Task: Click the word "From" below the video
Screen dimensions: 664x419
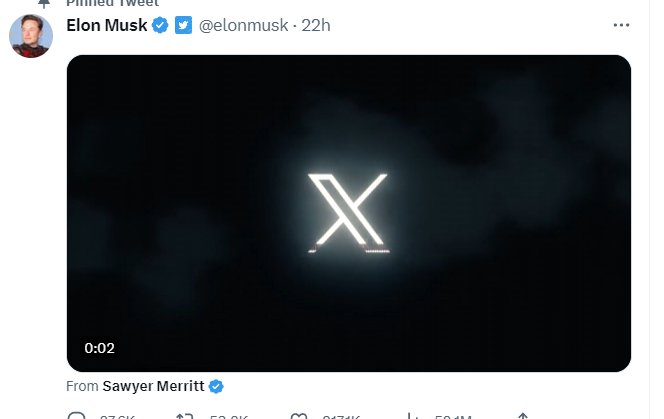Action: click(81, 386)
